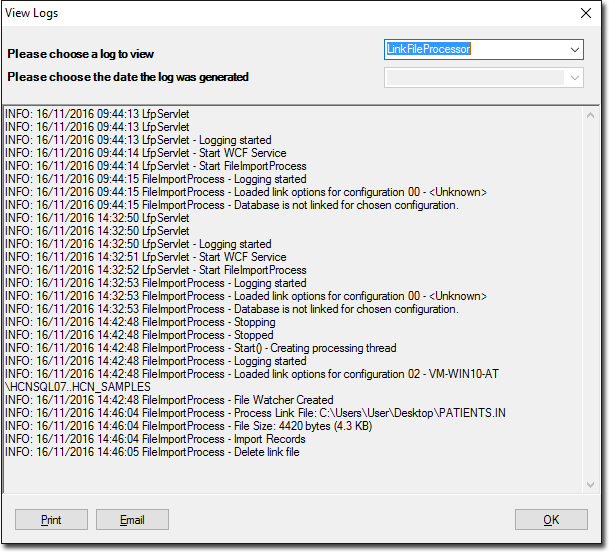This screenshot has width=609, height=552.
Task: Click the log area scrollbar down arrow
Action: (x=589, y=484)
